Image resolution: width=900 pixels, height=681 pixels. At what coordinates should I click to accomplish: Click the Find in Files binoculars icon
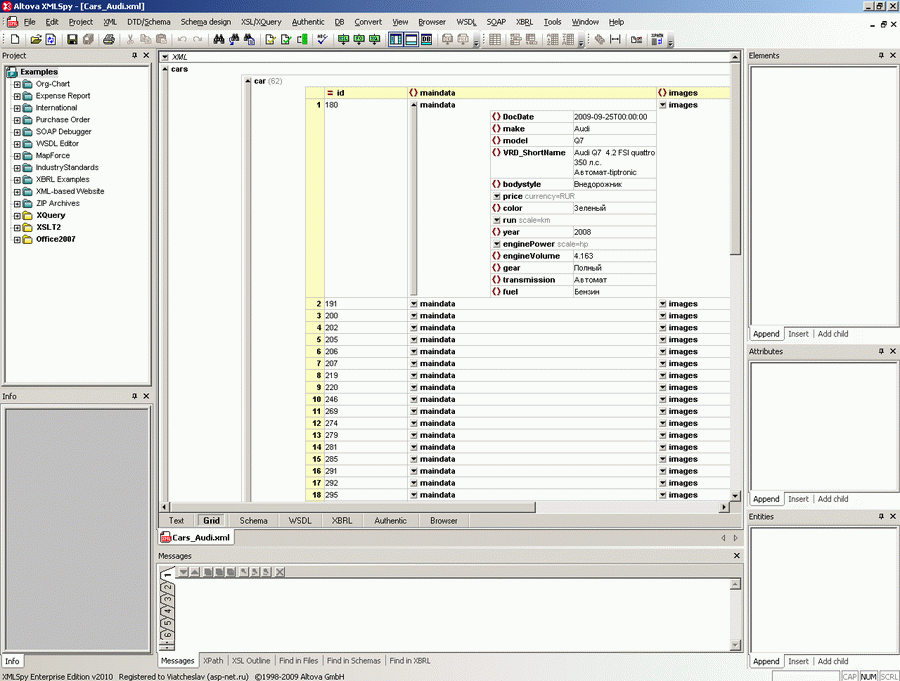249,39
